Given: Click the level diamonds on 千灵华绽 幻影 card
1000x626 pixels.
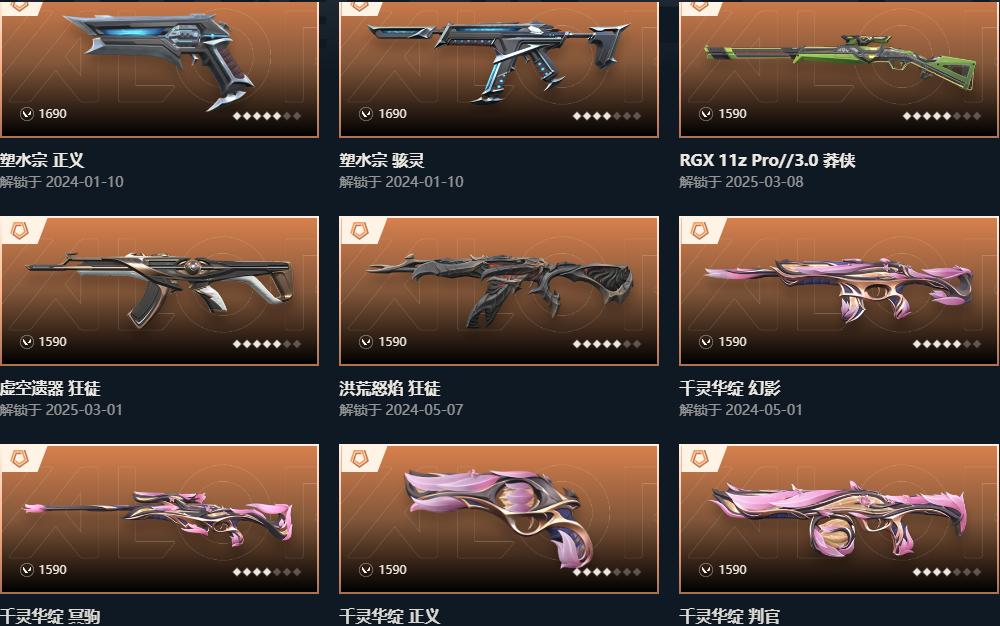Looking at the screenshot, I should [946, 344].
